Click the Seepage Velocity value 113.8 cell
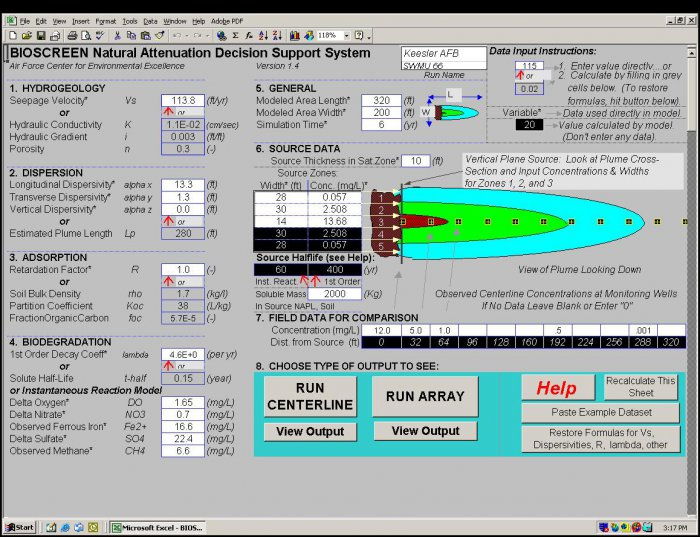The height and width of the screenshot is (537, 700). click(183, 100)
